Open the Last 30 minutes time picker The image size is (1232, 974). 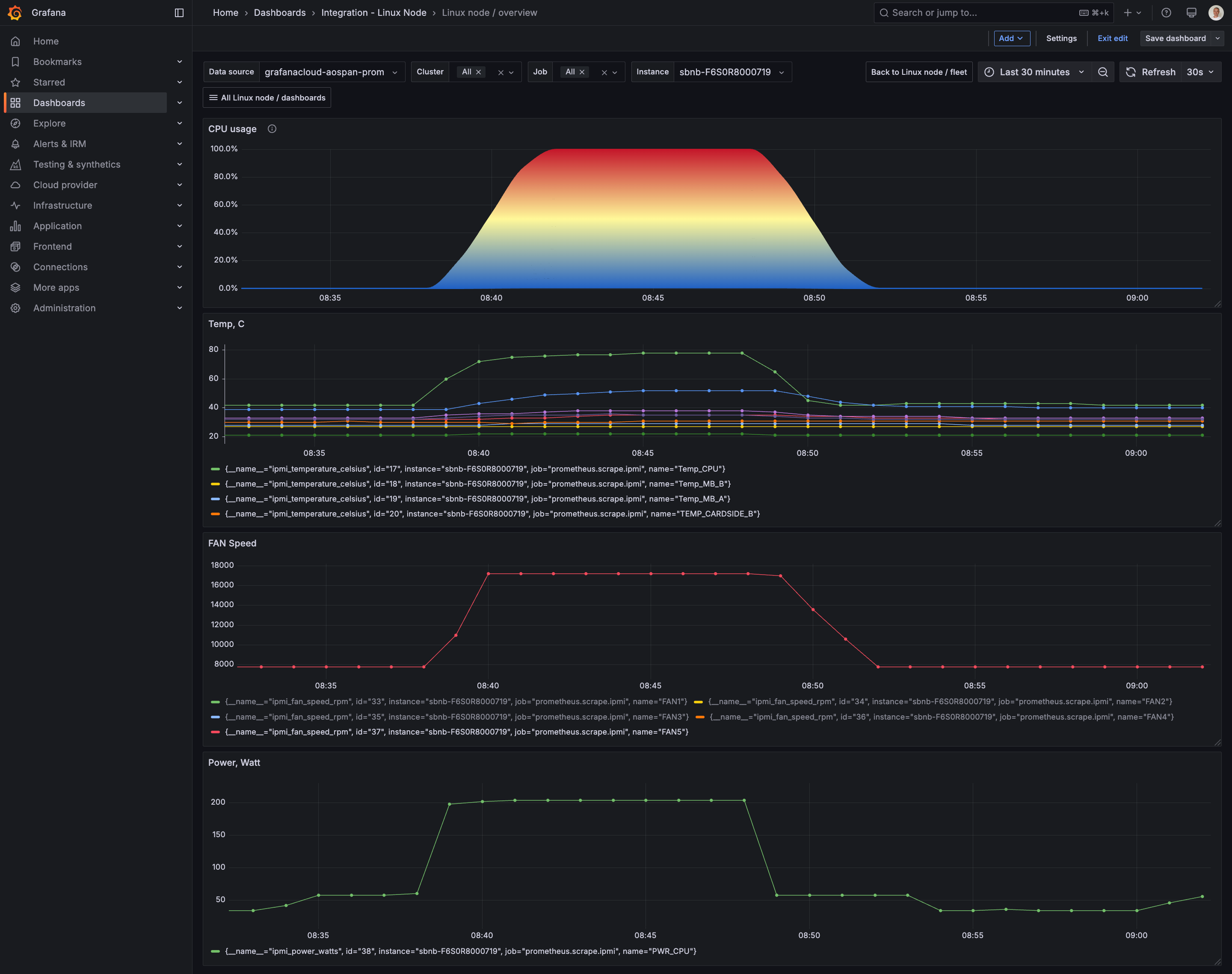pos(1034,72)
